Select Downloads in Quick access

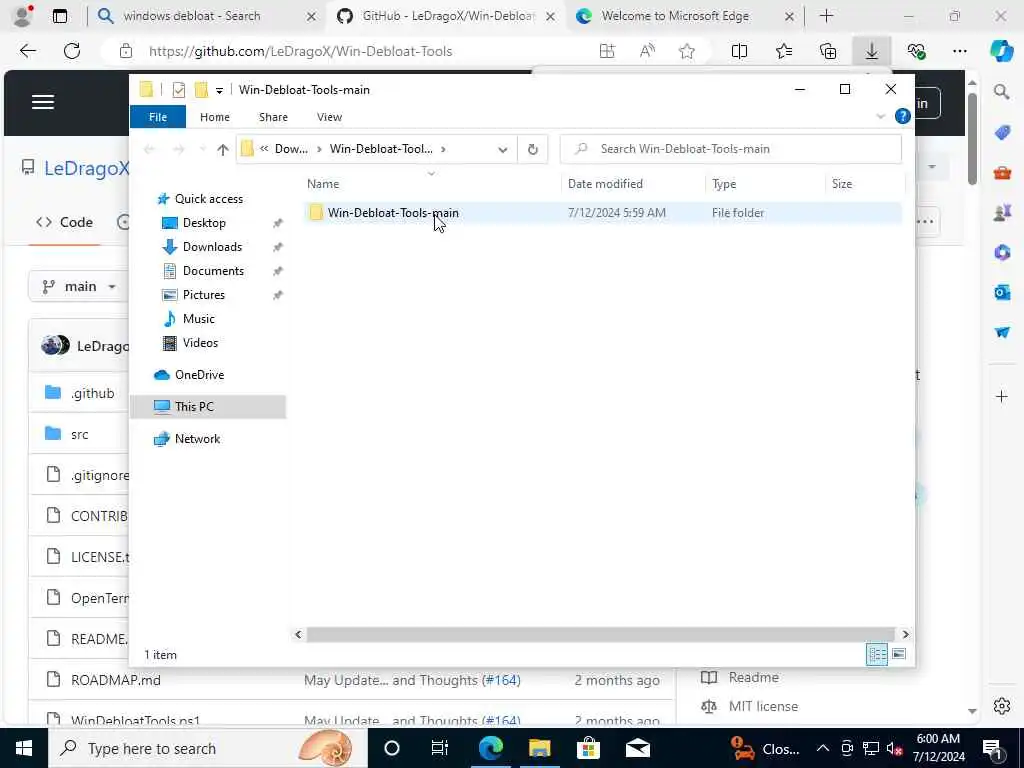point(212,247)
